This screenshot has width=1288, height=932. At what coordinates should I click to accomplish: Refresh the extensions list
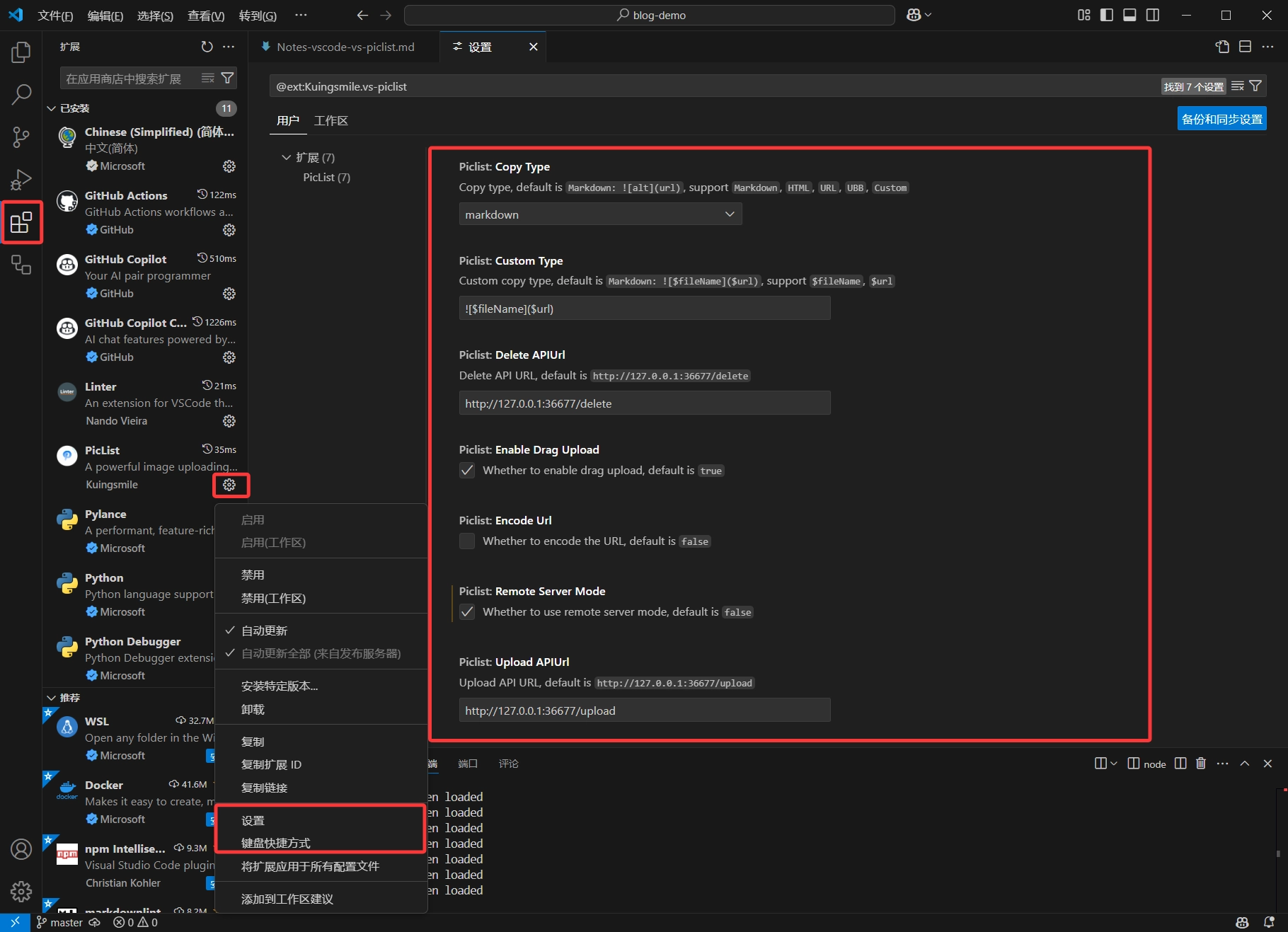[207, 47]
